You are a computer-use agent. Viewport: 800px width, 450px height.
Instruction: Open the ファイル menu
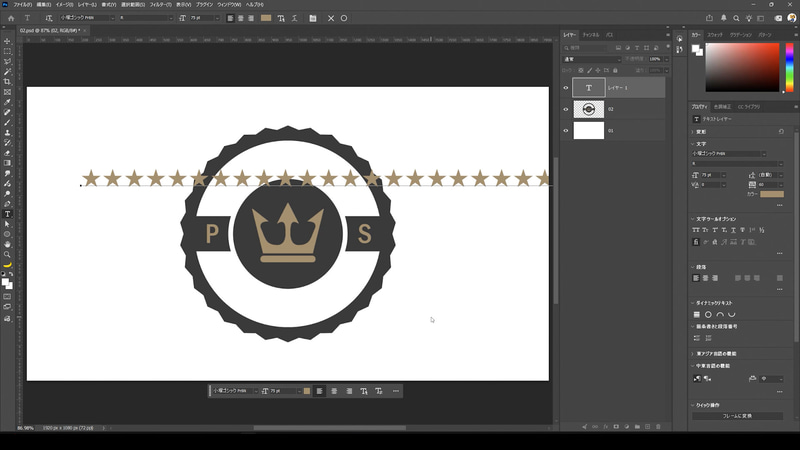(22, 5)
